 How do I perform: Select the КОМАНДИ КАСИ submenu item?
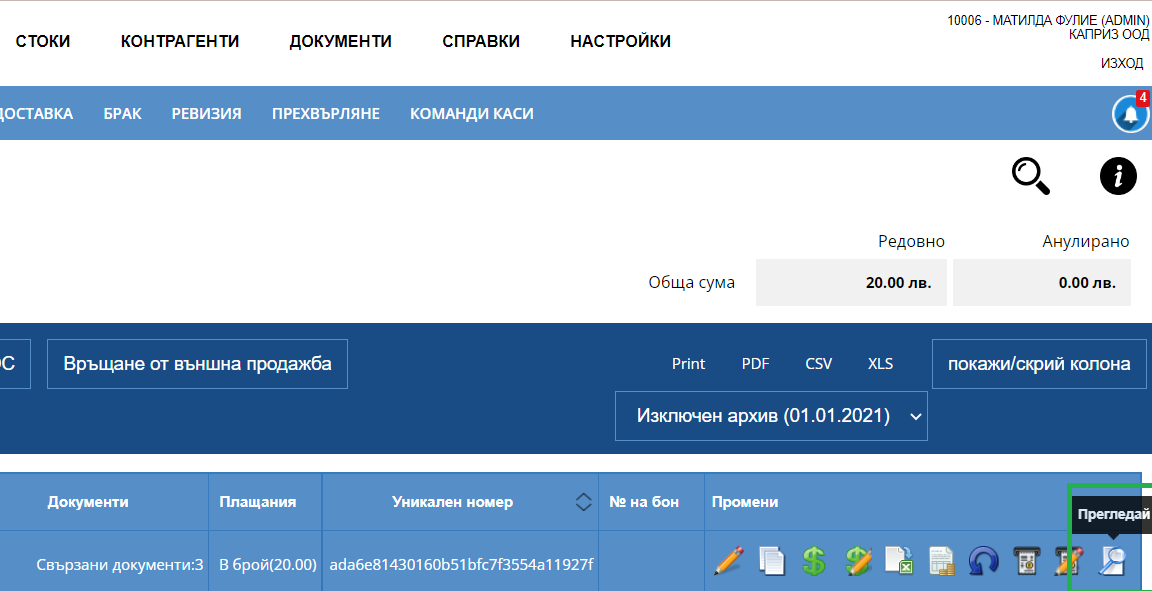472,113
